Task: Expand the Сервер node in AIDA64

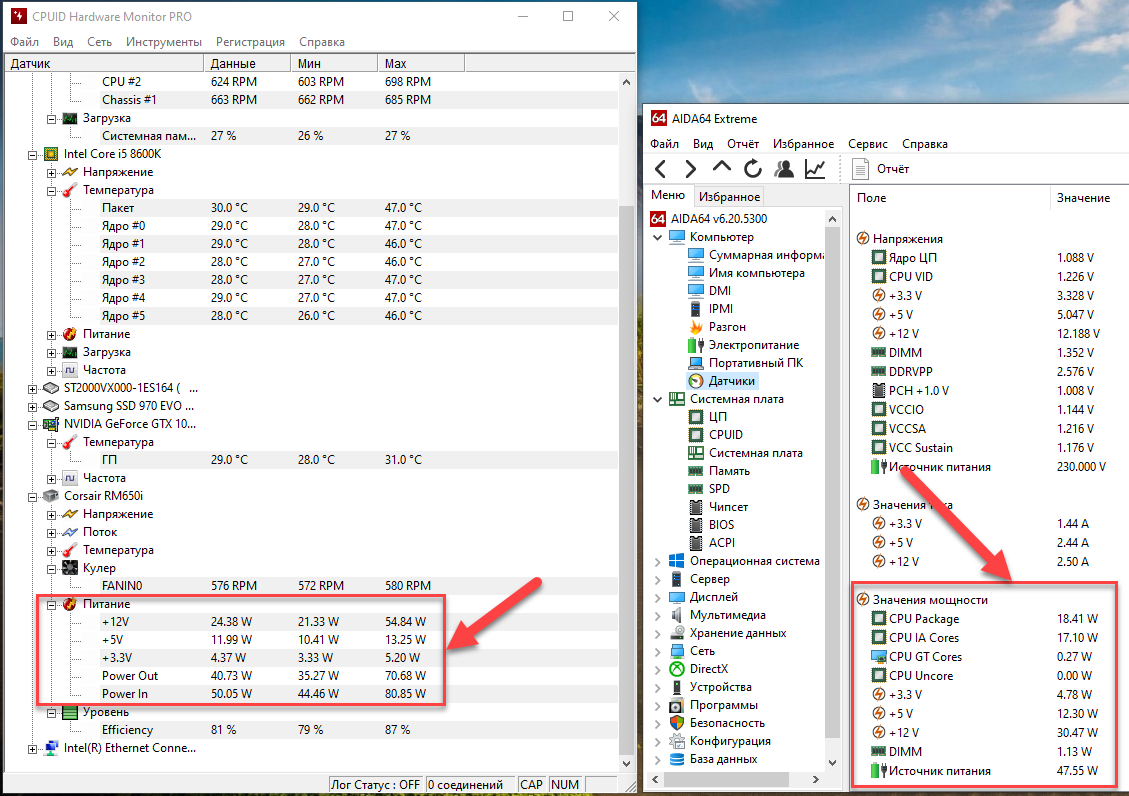Action: click(657, 579)
